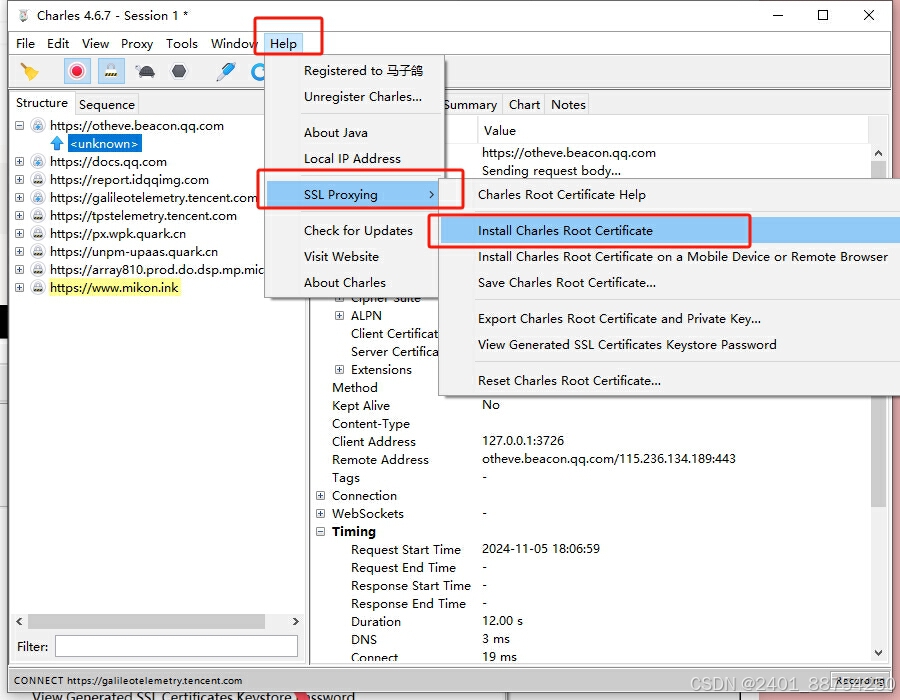Open the Proxy menu

coord(137,44)
